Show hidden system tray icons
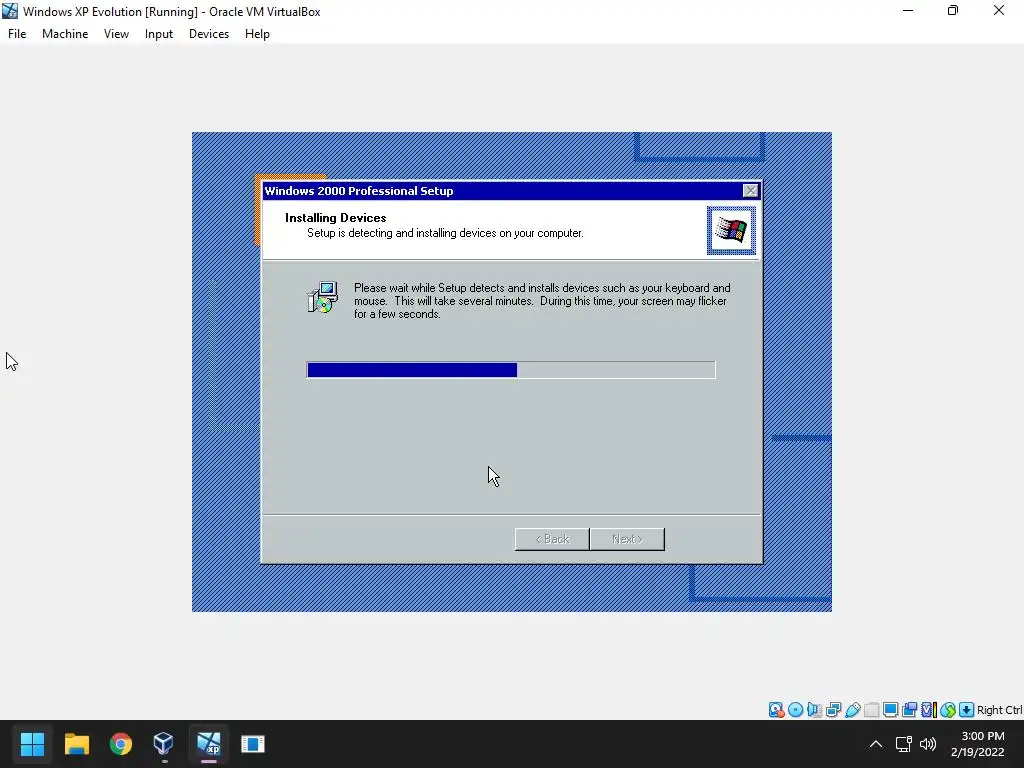1024x768 pixels. [x=876, y=744]
